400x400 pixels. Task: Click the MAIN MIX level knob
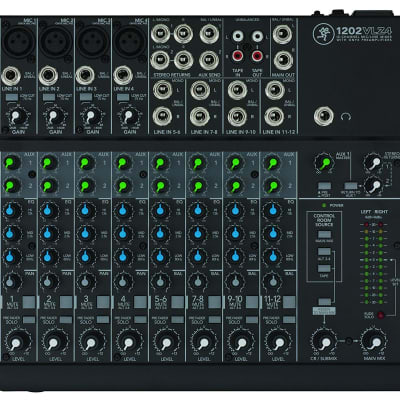374,341
